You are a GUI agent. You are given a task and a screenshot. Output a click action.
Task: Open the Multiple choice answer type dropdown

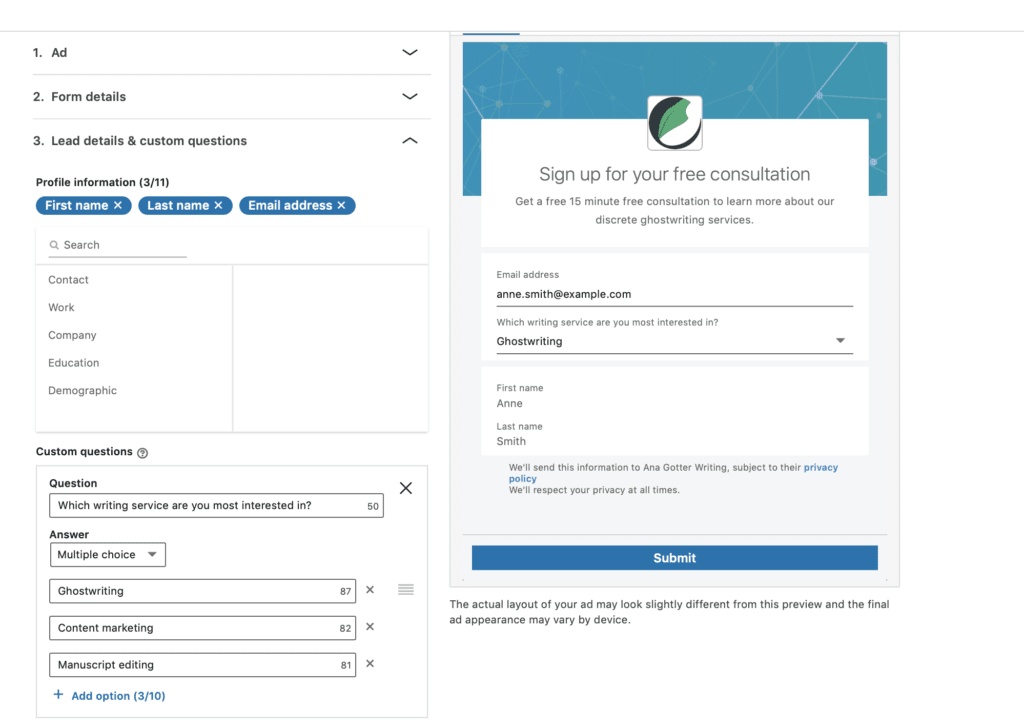click(x=108, y=554)
